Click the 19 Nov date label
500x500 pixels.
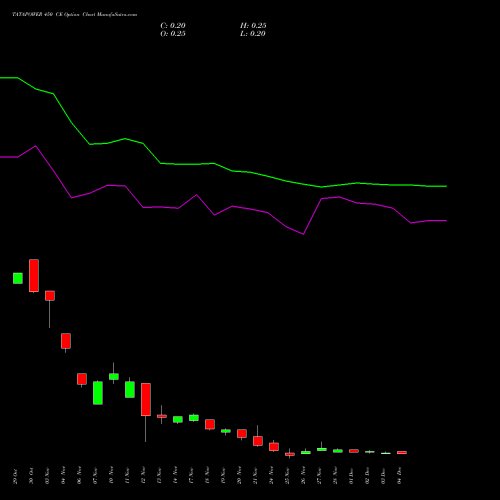(x=223, y=476)
